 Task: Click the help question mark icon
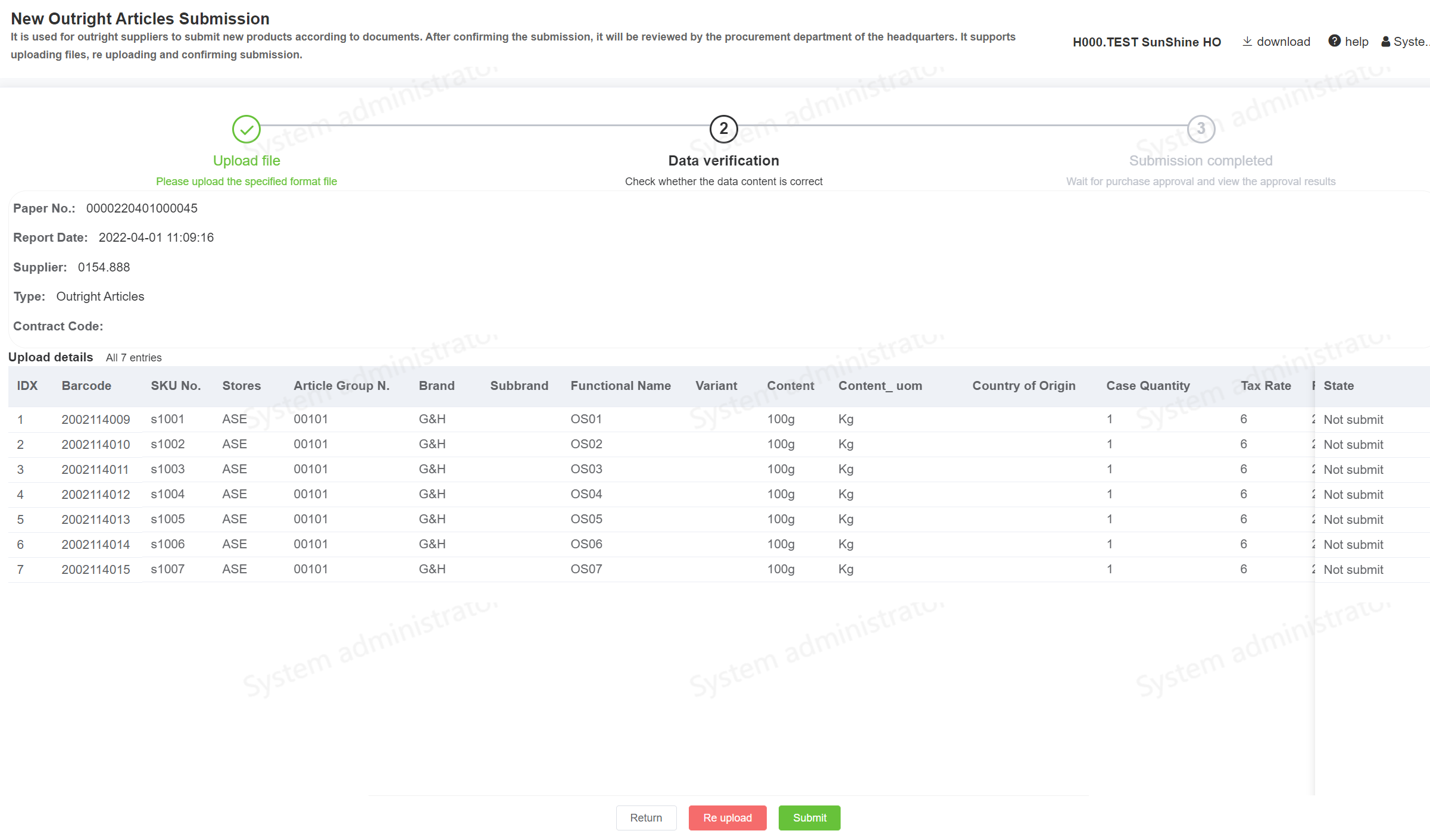1334,41
